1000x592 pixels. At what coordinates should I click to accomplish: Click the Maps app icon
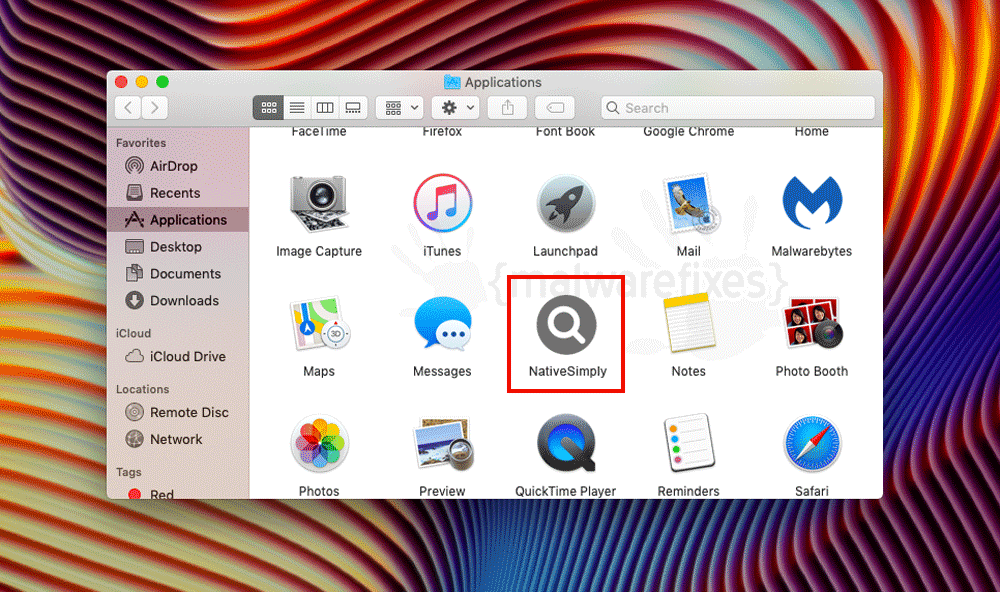(319, 323)
